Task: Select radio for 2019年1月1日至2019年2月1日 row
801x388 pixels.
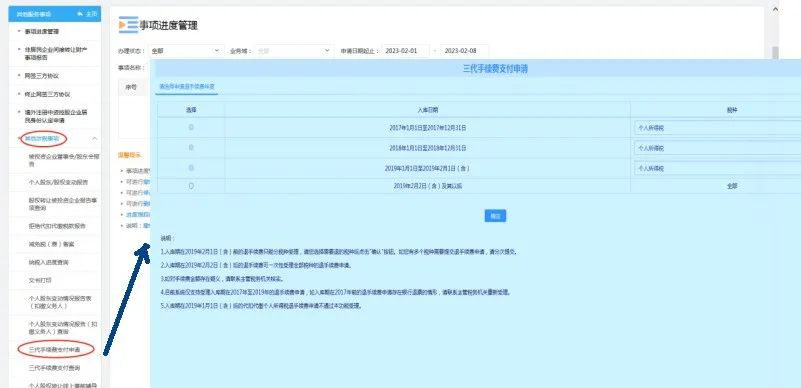Action: pos(191,167)
